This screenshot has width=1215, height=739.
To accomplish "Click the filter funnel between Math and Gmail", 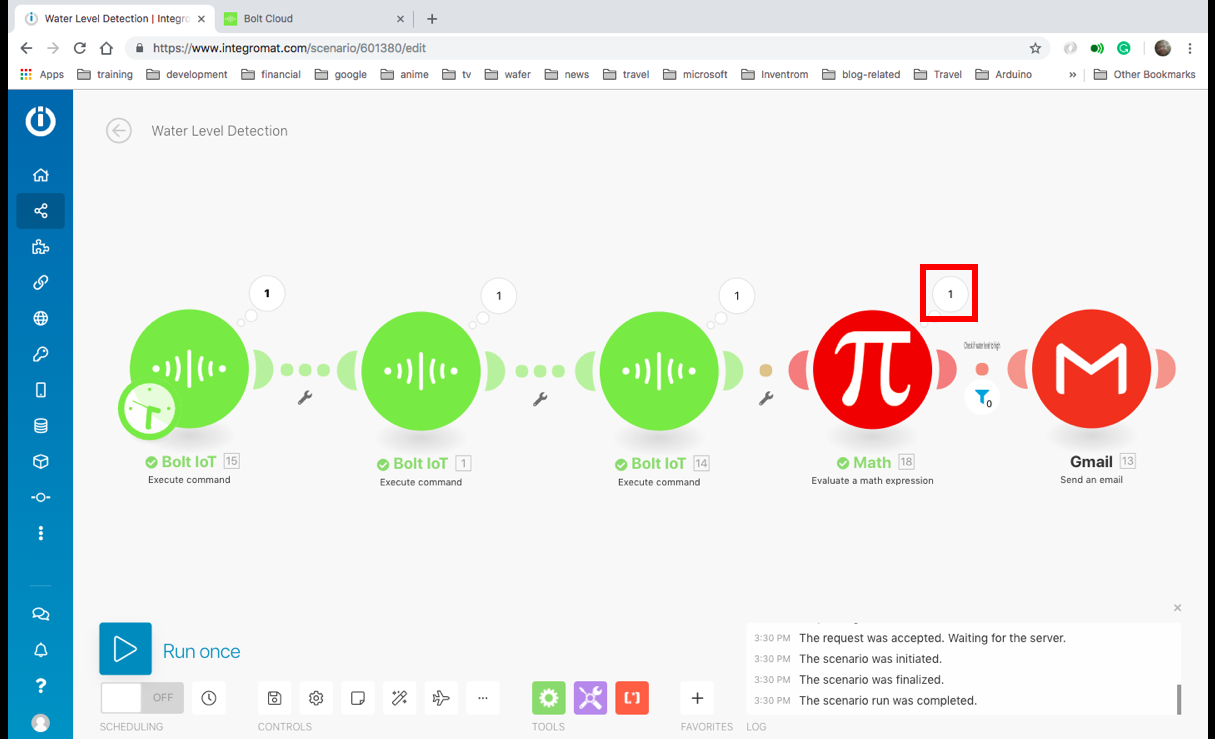I will pyautogui.click(x=983, y=398).
